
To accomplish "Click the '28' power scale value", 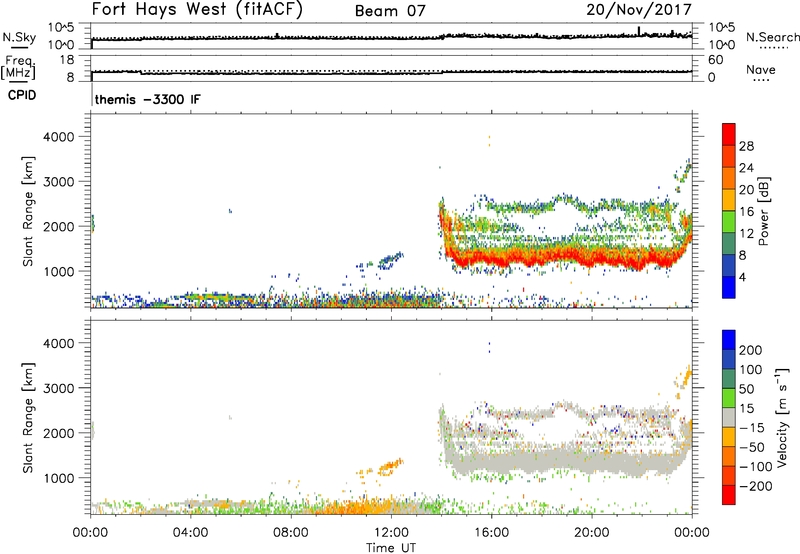I will (746, 146).
